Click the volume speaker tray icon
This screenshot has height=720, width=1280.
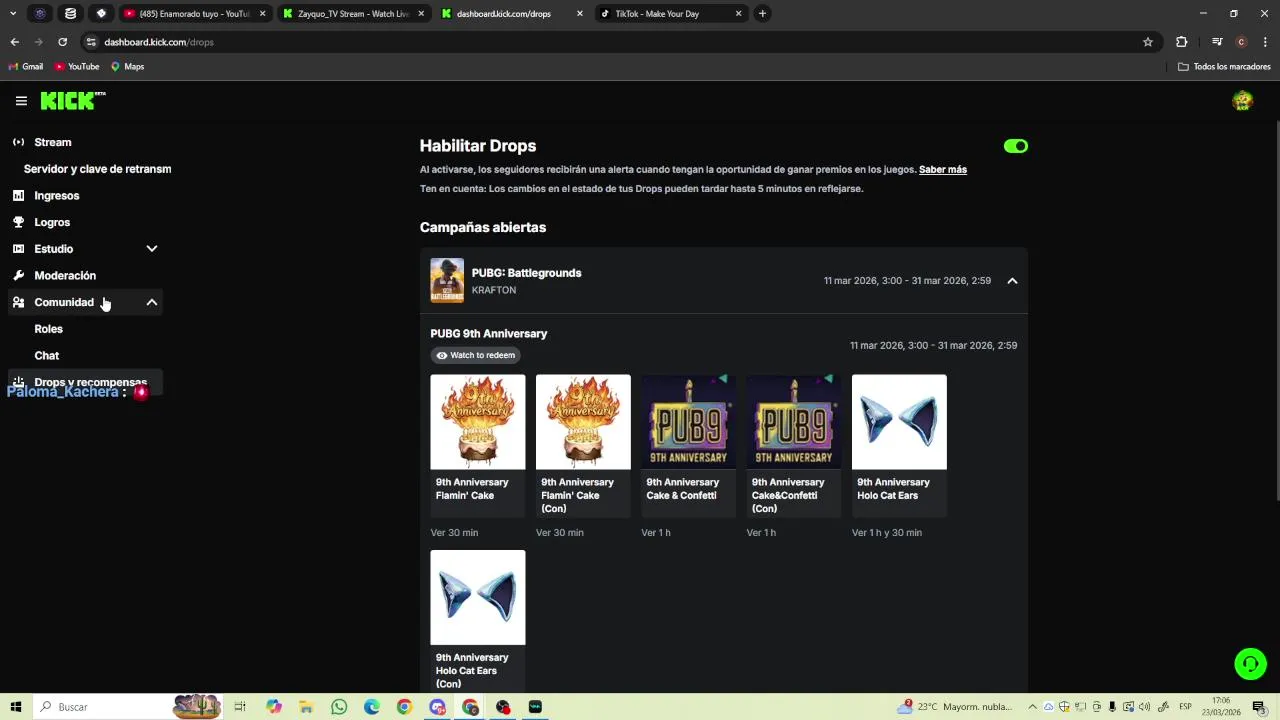pyautogui.click(x=1144, y=707)
